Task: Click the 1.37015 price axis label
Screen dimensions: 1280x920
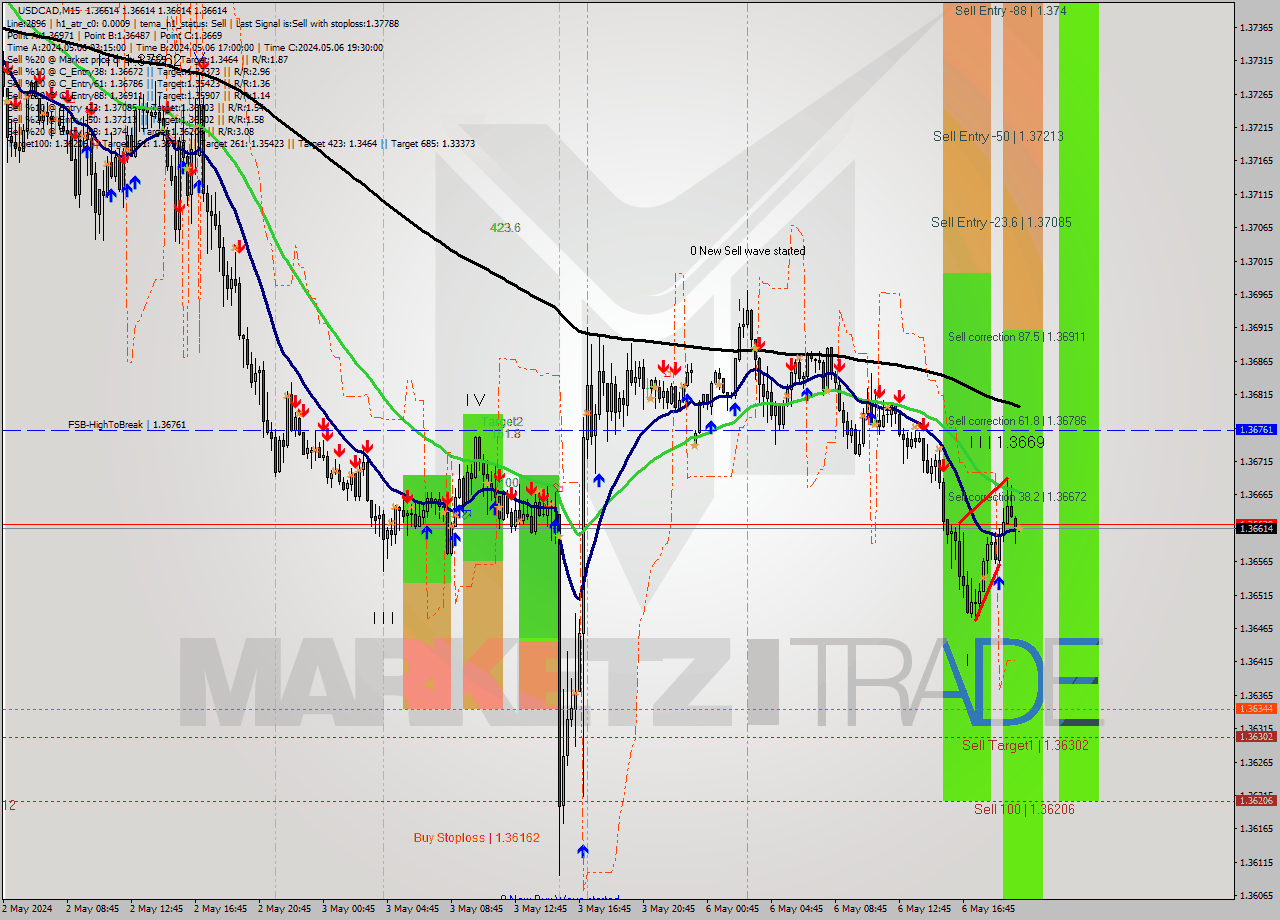Action: 1256,261
